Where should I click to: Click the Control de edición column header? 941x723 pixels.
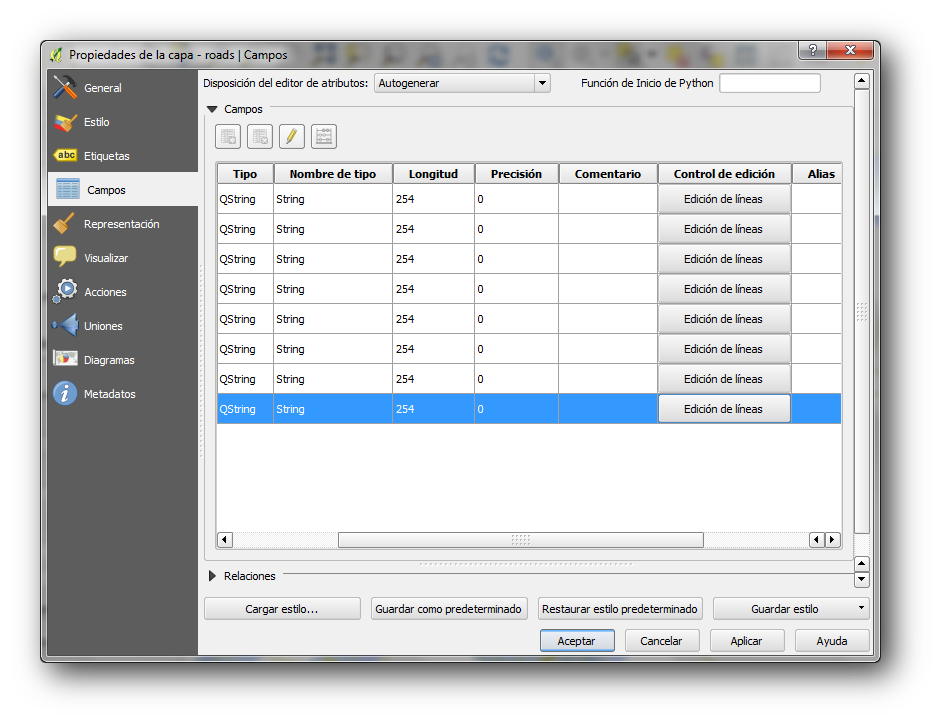coord(724,174)
